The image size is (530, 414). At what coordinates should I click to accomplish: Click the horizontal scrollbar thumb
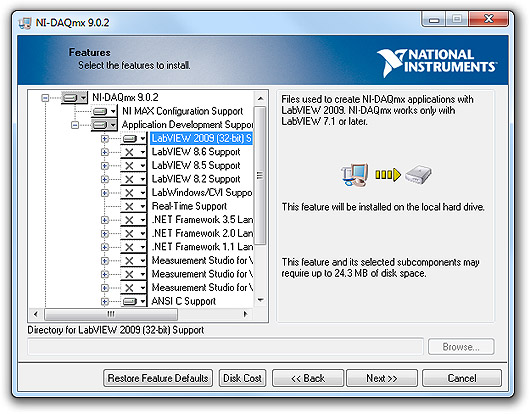click(111, 314)
